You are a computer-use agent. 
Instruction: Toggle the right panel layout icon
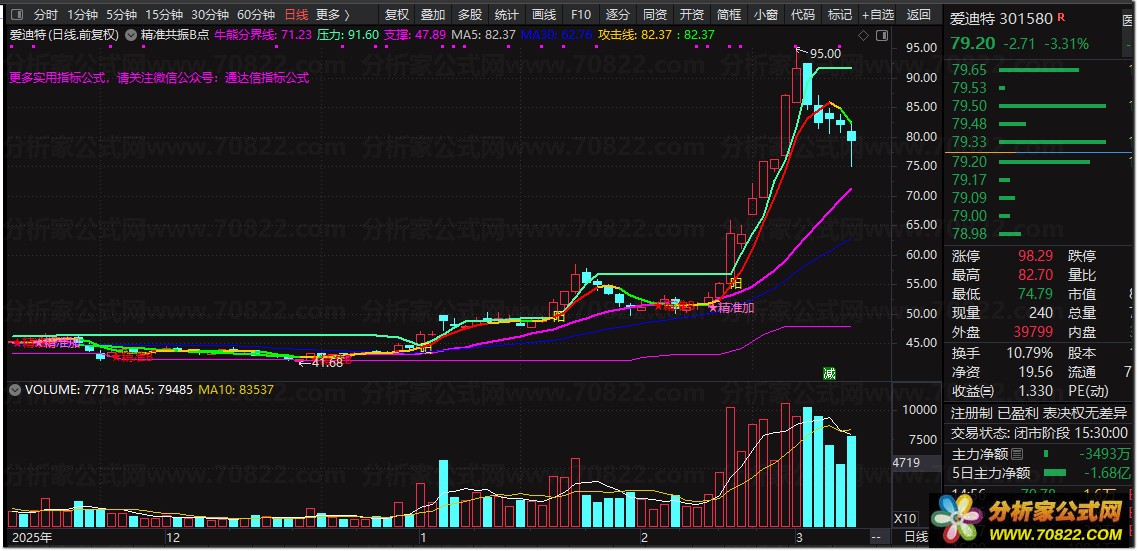(x=882, y=35)
